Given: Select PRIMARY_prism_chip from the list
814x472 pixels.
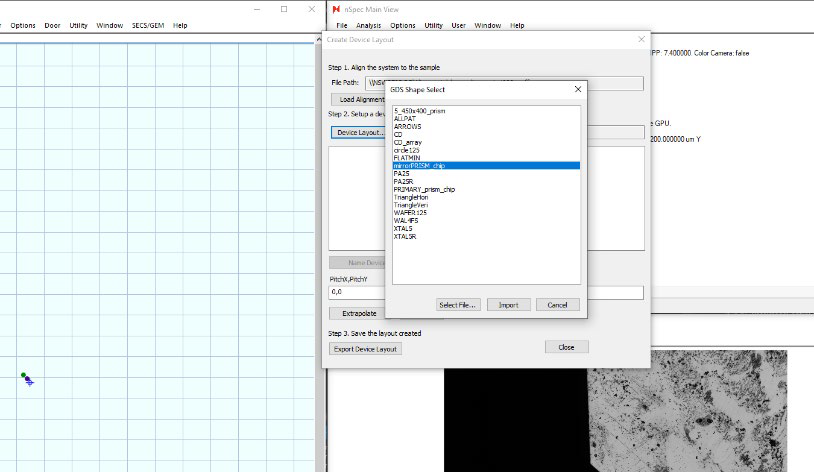Looking at the screenshot, I should 425,189.
